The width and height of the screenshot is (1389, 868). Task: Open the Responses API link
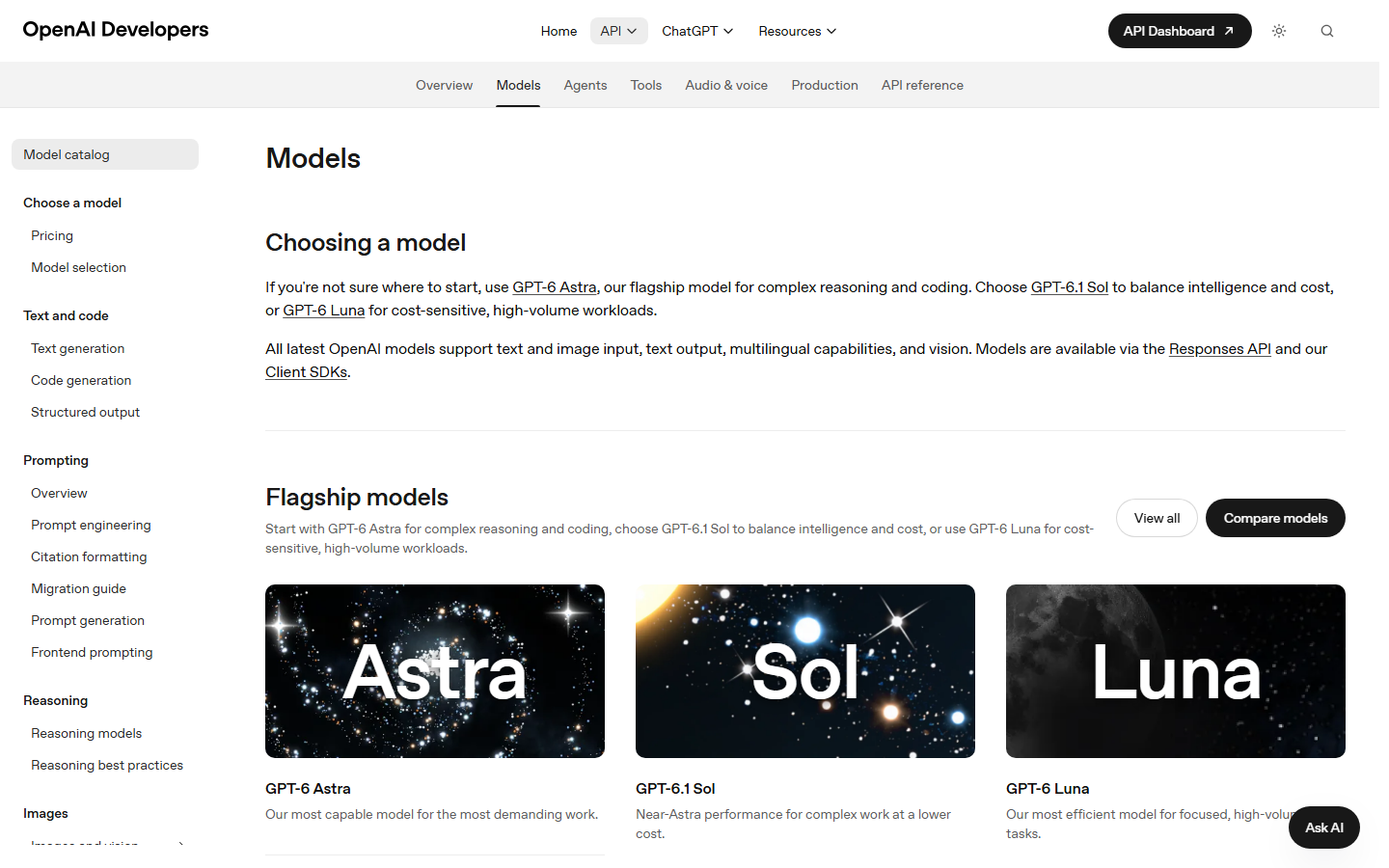pyautogui.click(x=1220, y=349)
